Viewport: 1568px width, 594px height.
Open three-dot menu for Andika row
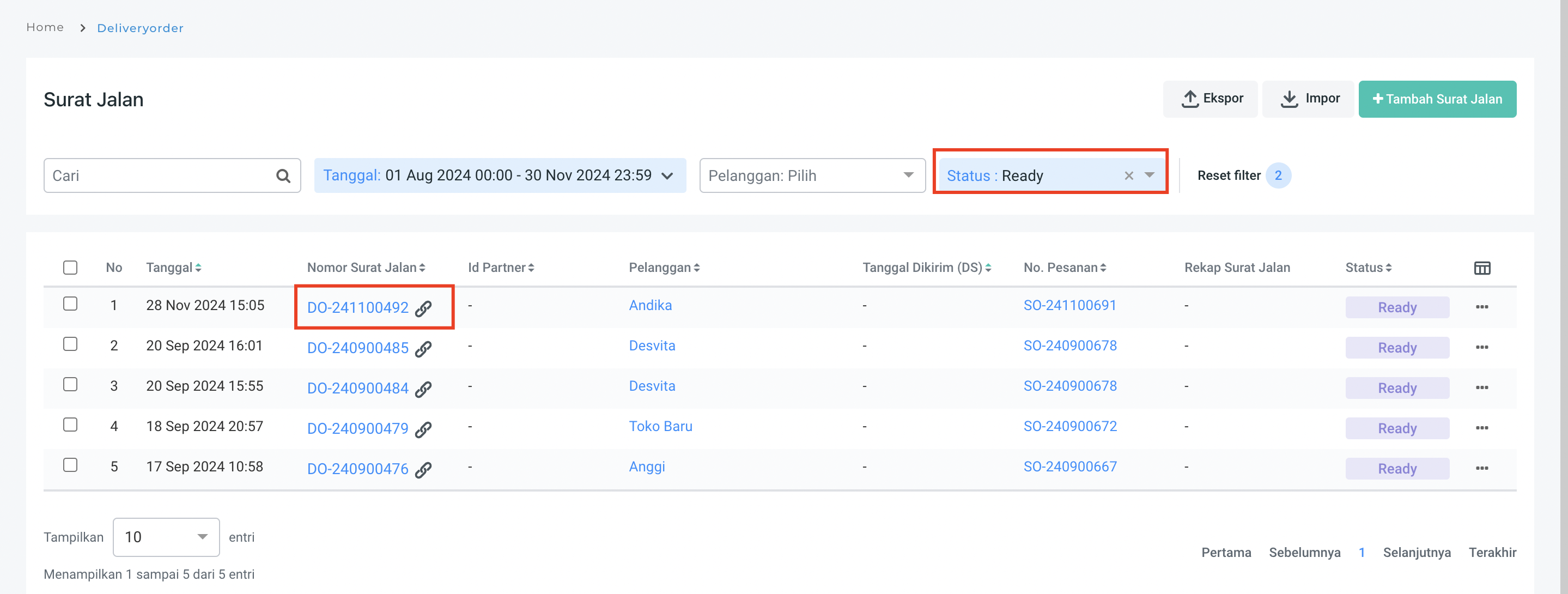coord(1481,307)
